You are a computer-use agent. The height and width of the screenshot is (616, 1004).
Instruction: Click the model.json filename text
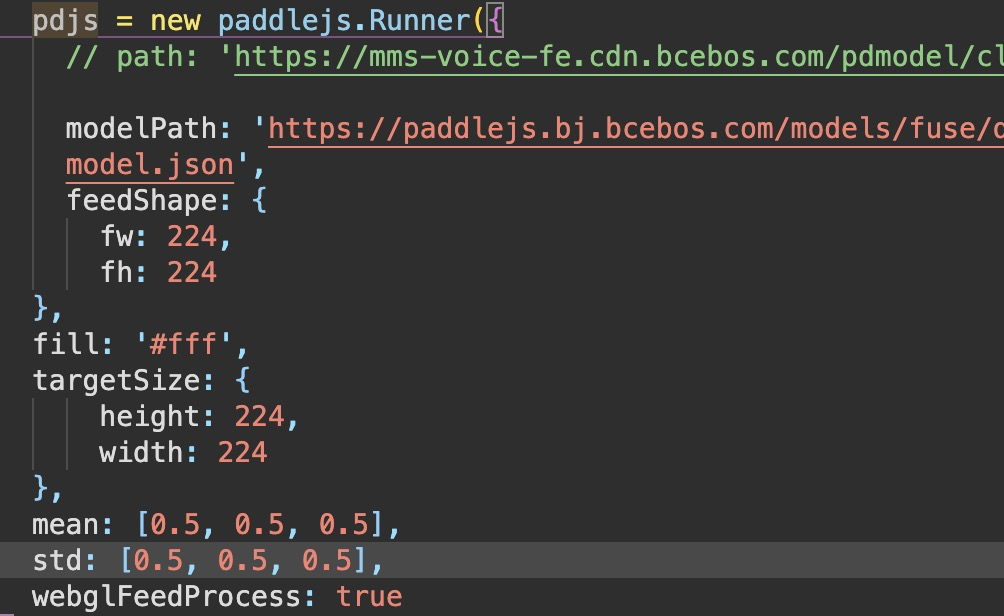pos(148,164)
